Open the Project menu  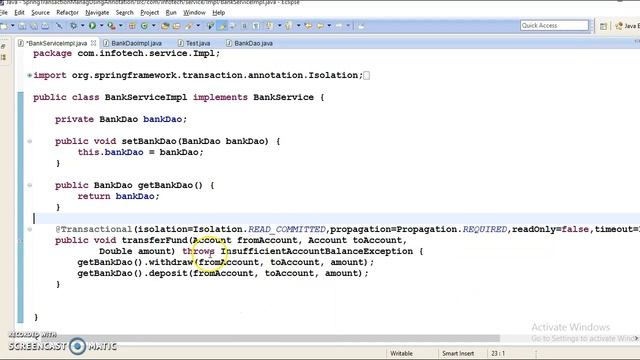point(149,13)
